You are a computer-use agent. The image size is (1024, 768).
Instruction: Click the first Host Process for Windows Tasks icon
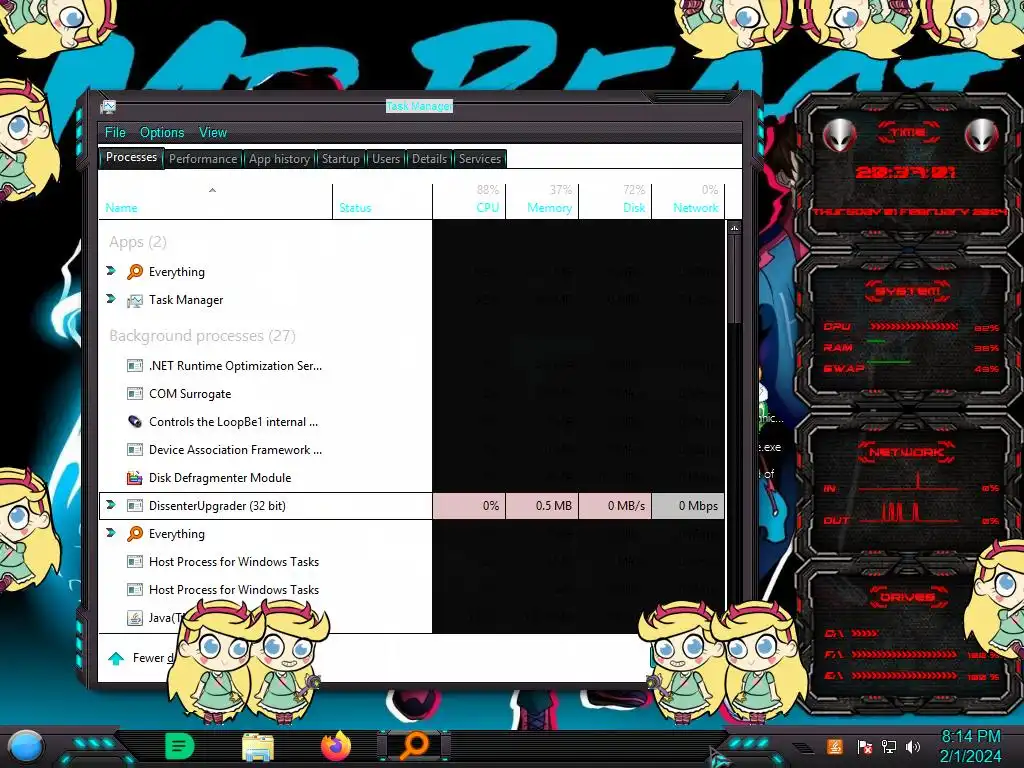click(135, 562)
